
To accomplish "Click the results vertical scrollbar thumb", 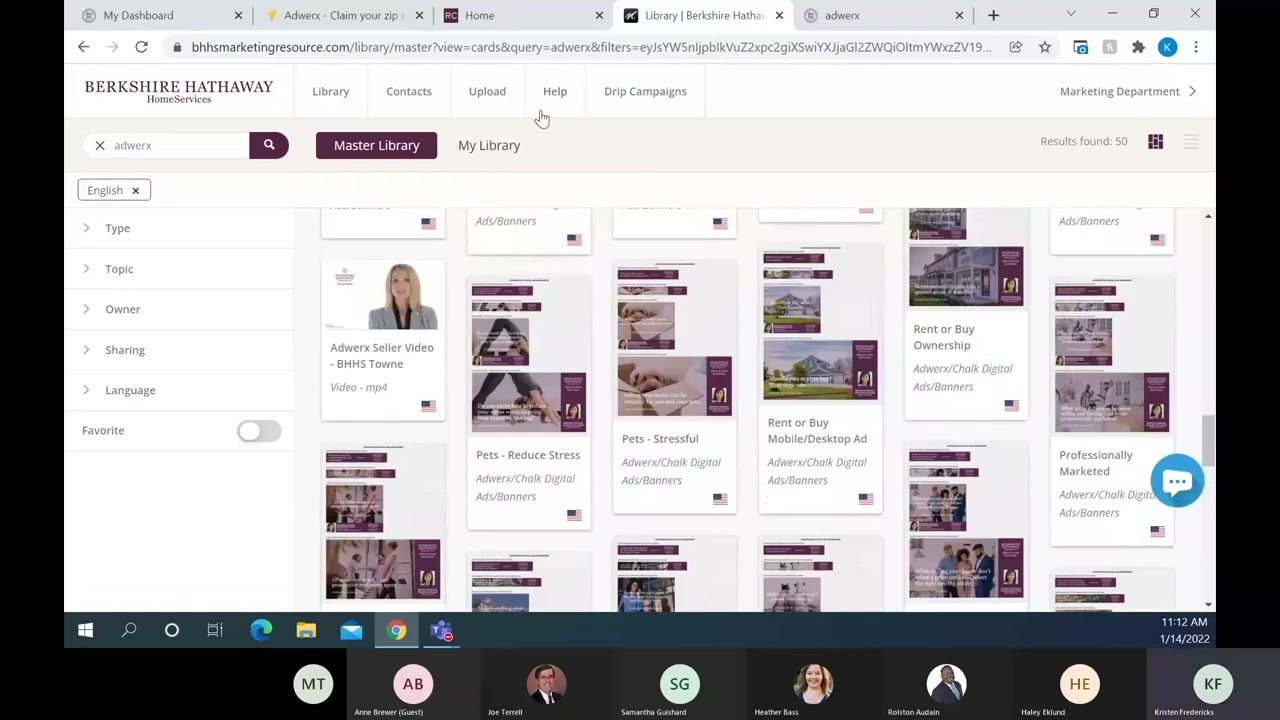I will [1208, 440].
